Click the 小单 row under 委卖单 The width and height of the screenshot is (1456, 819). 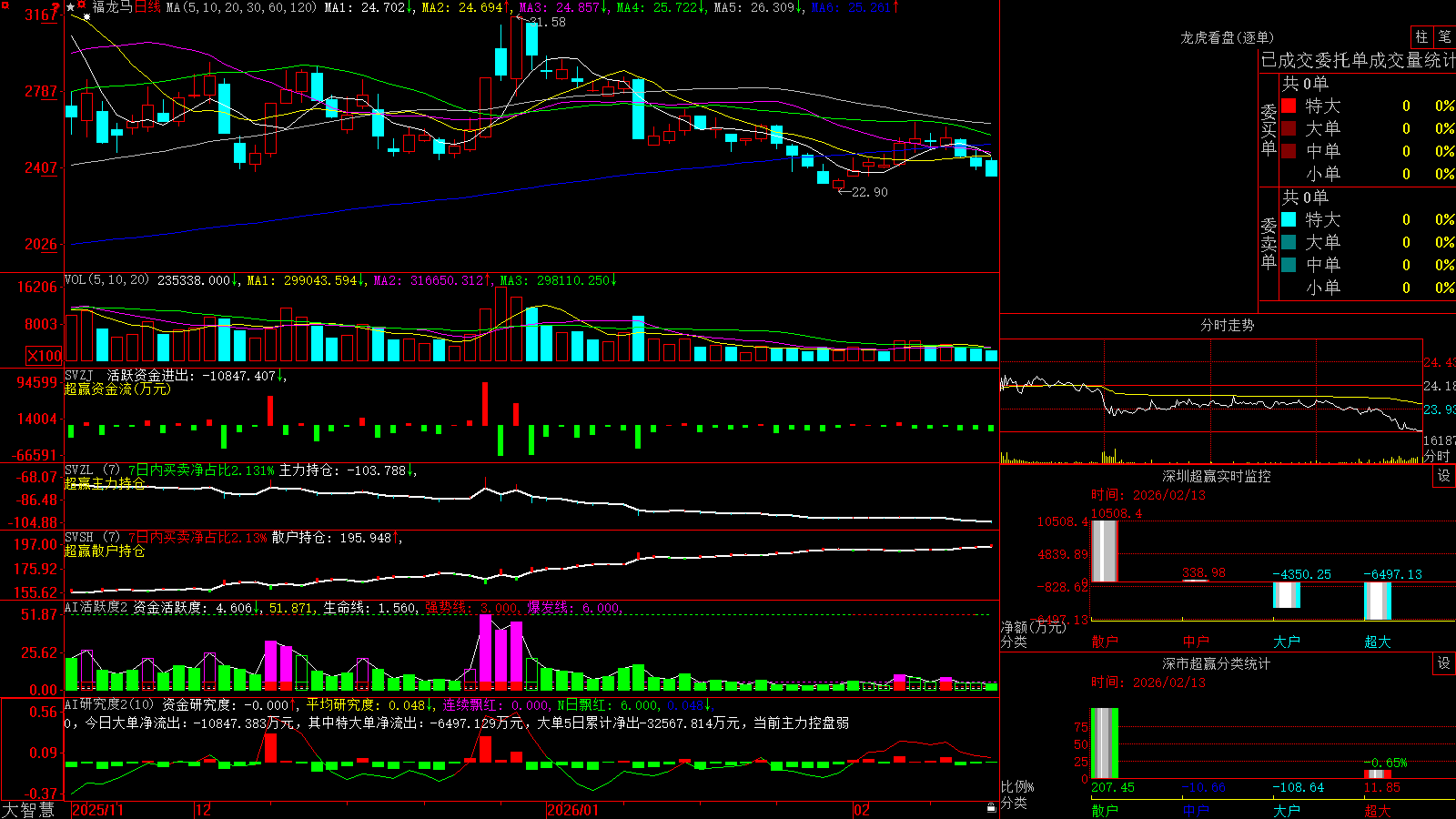coord(1368,288)
